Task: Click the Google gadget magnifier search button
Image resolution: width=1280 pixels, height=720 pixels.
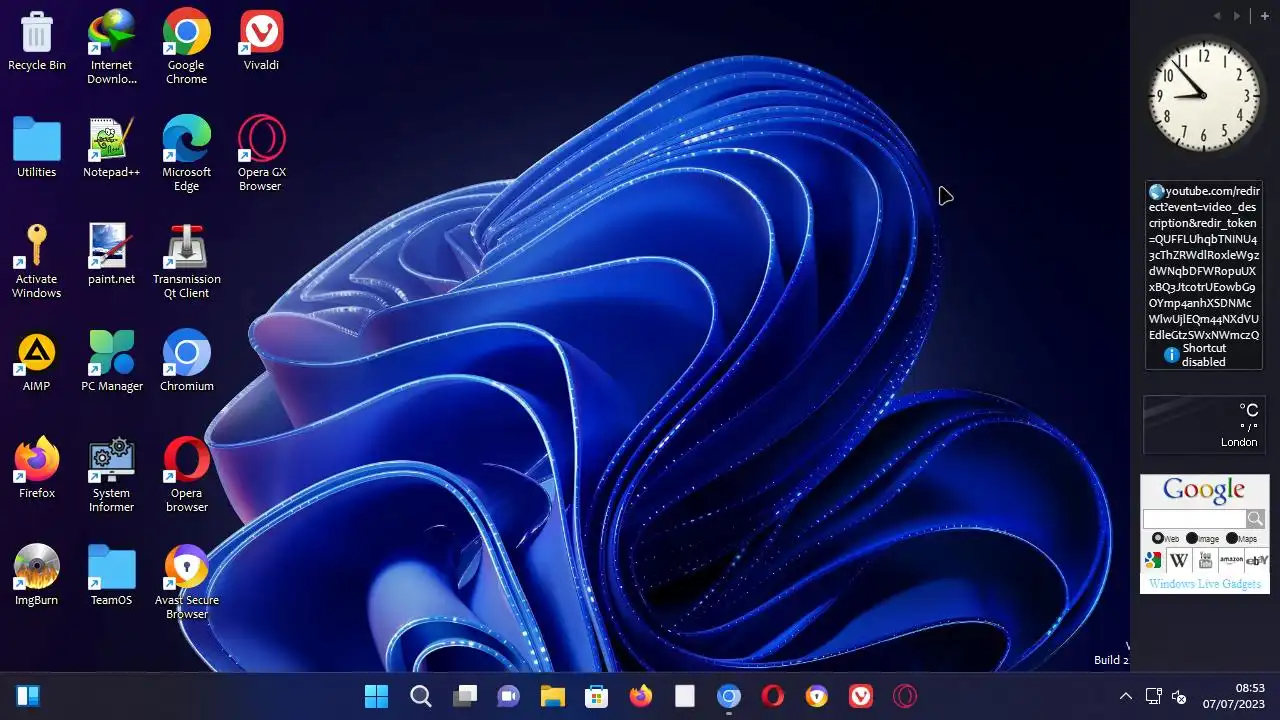Action: coord(1256,519)
